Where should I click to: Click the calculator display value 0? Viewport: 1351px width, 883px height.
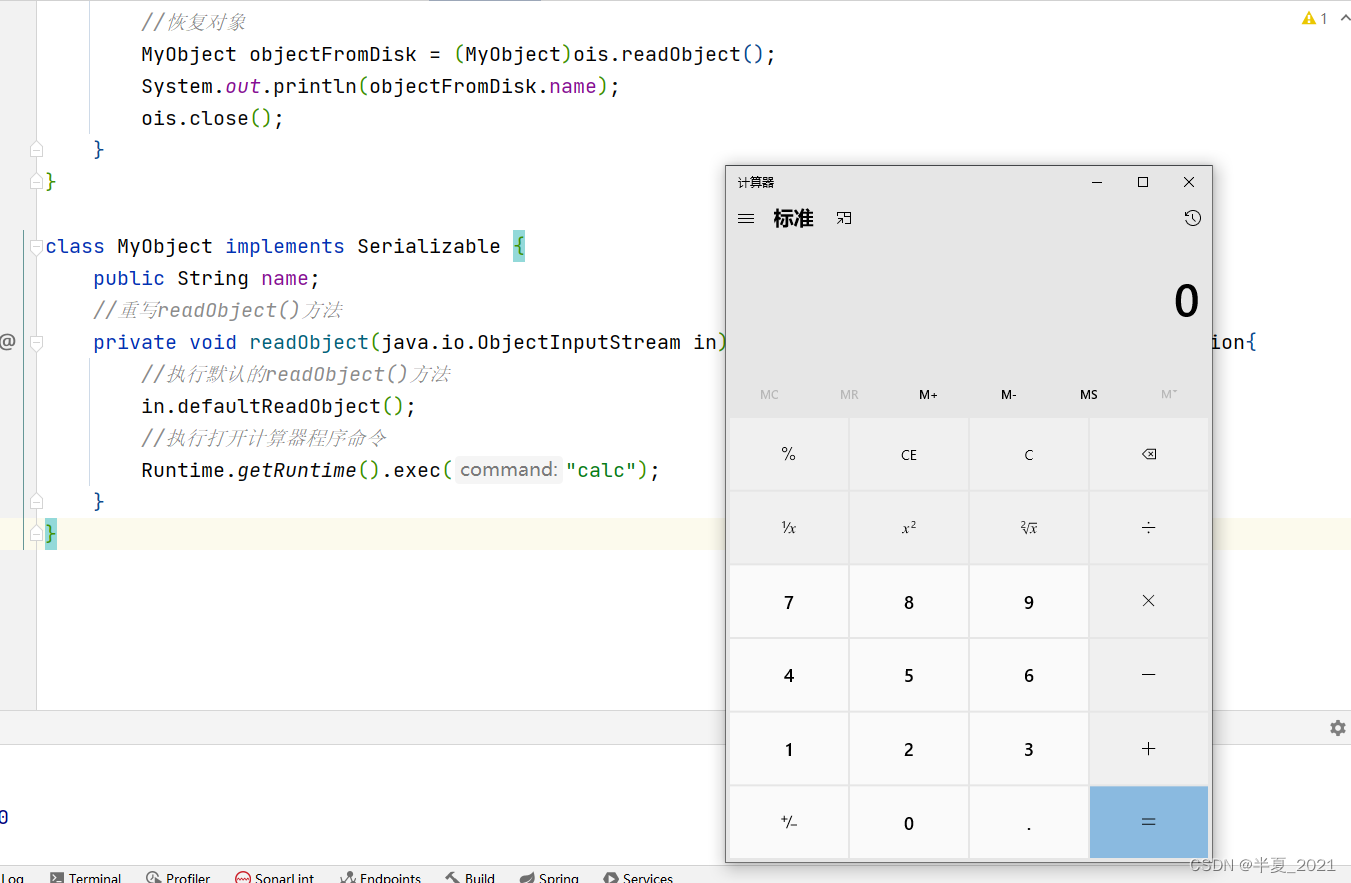tap(1186, 301)
